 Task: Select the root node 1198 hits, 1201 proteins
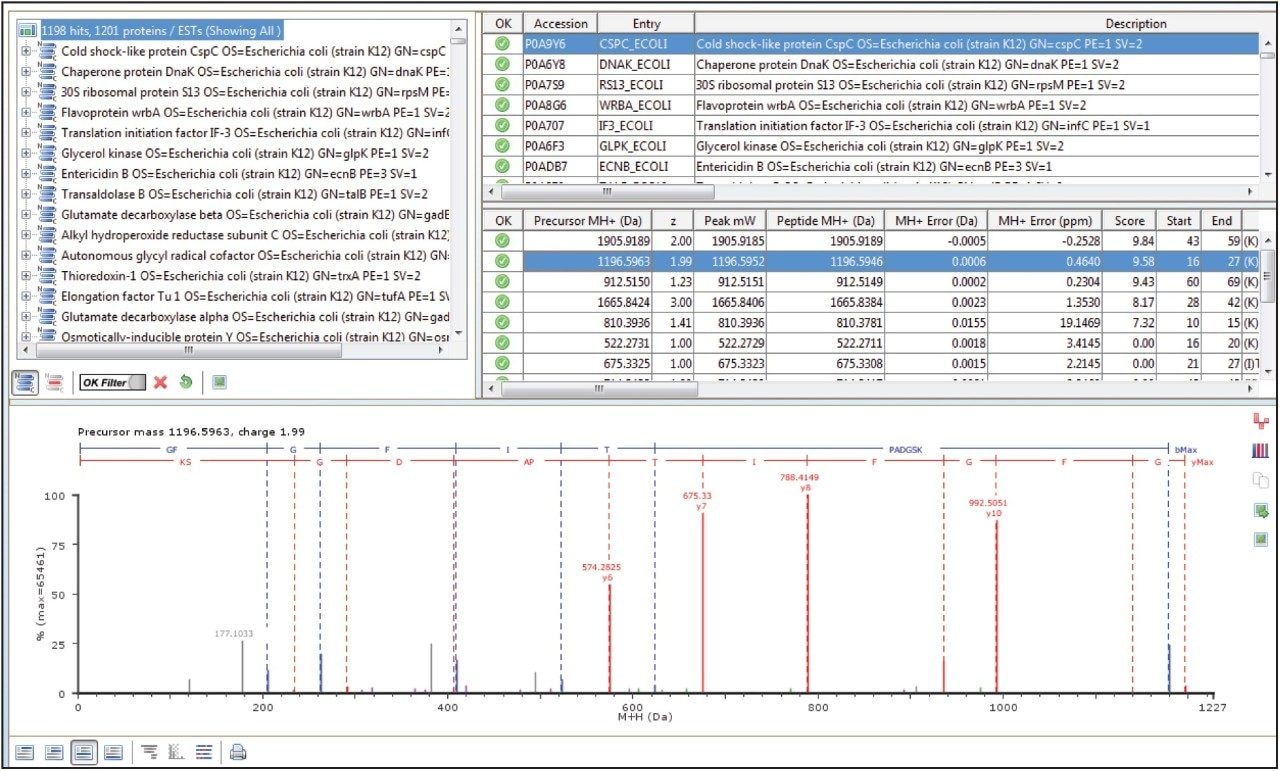coord(163,31)
